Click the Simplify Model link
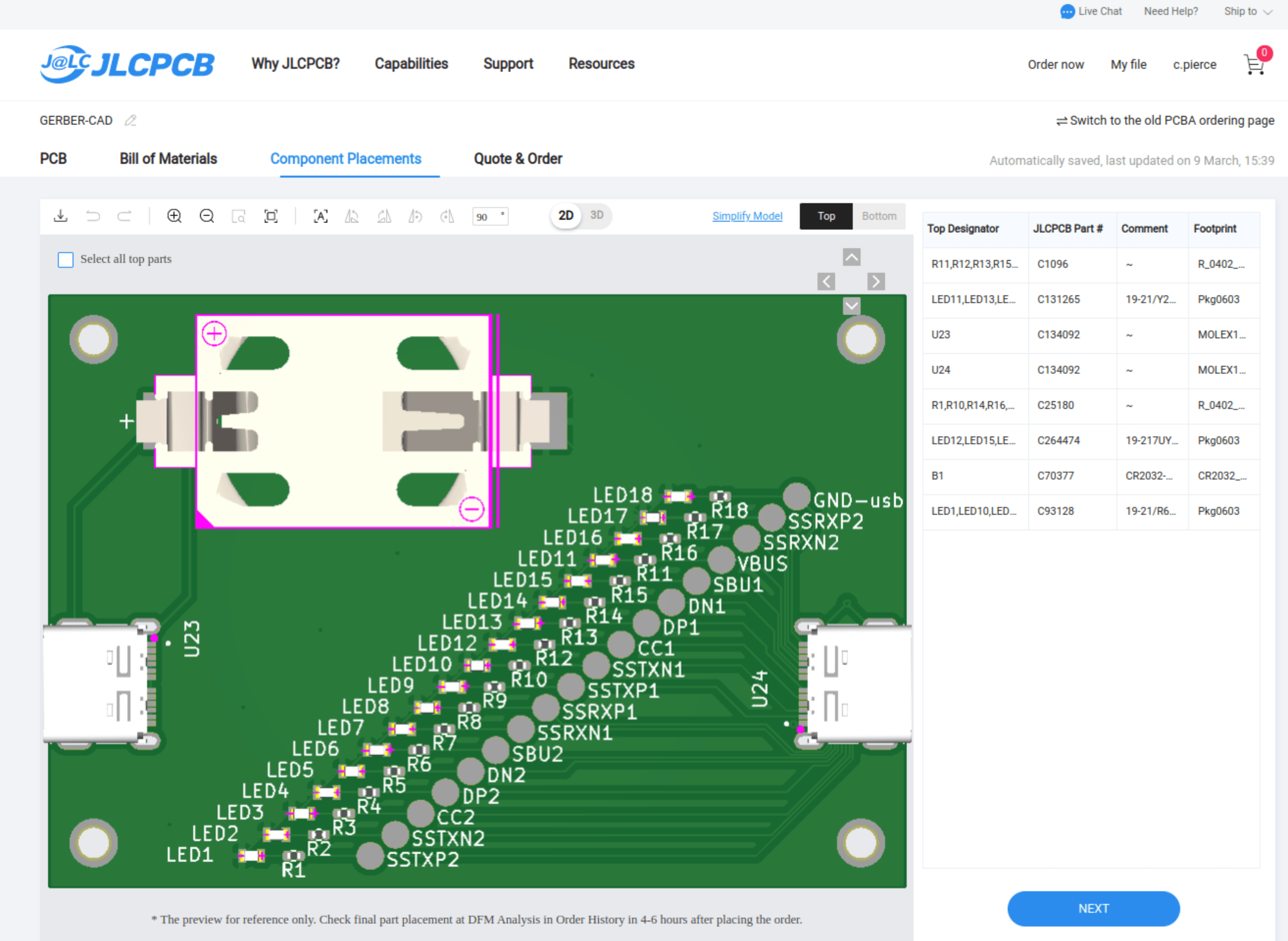This screenshot has width=1288, height=941. tap(749, 215)
